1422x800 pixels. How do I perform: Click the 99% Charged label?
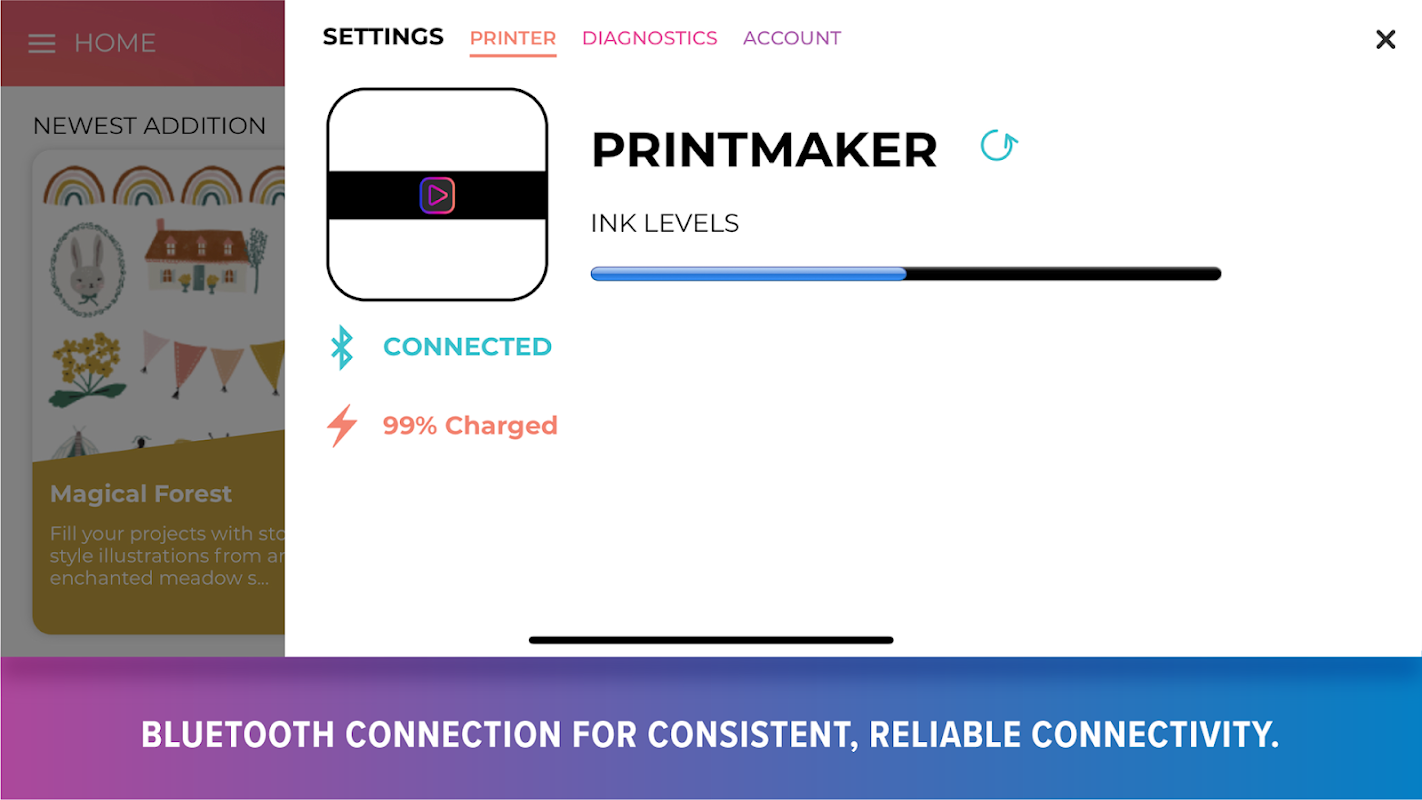tap(470, 426)
